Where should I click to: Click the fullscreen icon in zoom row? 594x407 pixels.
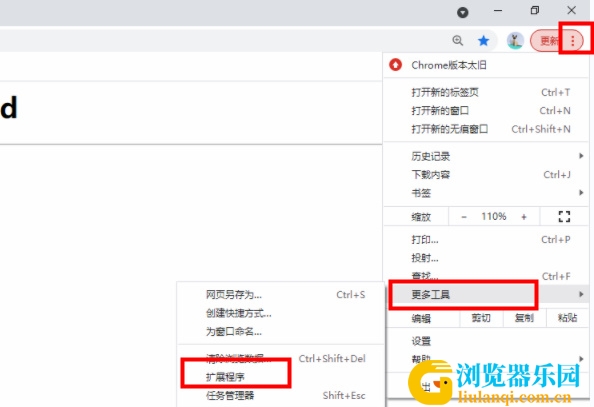click(564, 217)
